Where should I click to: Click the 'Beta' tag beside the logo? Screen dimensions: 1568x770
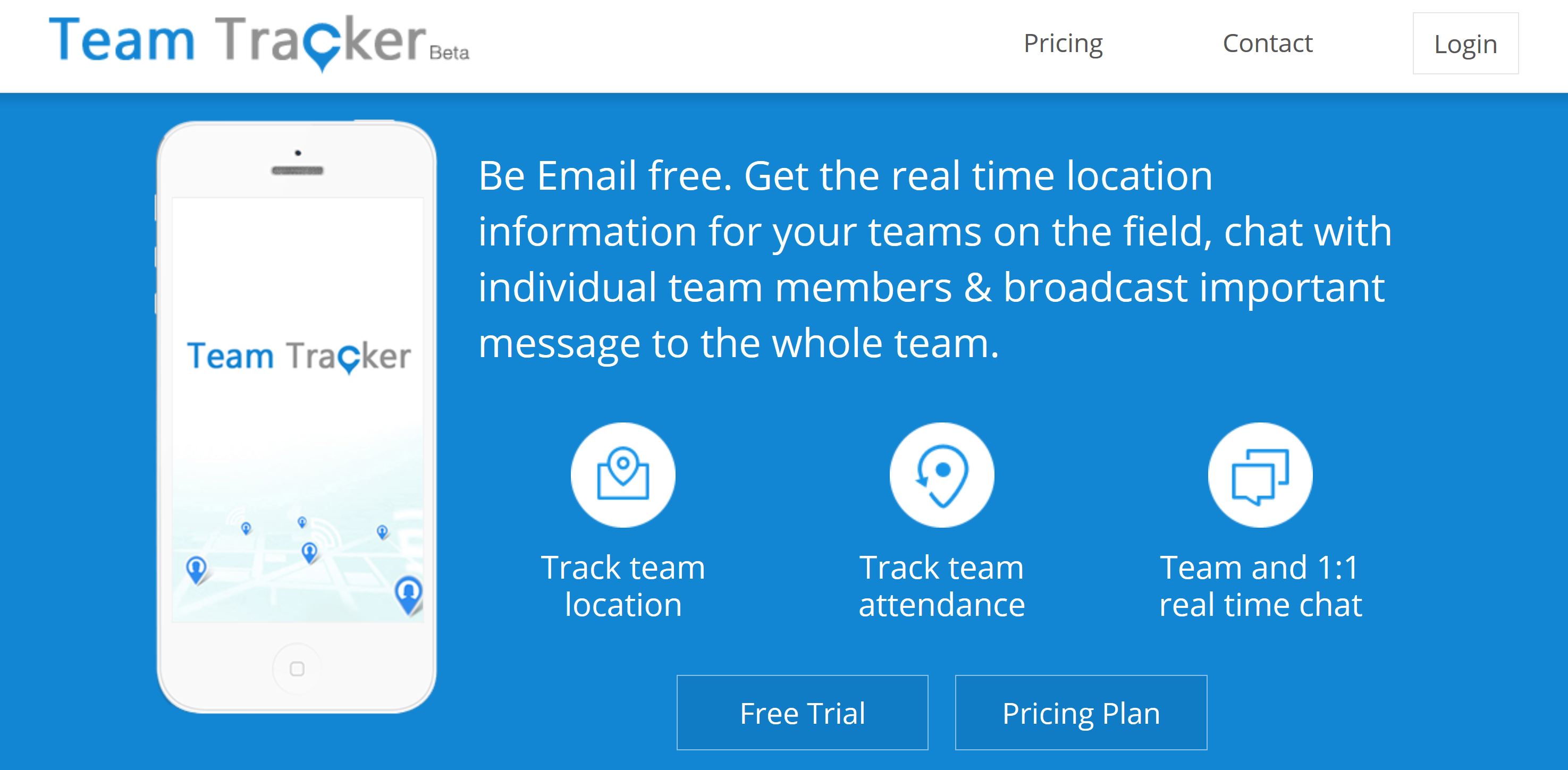point(449,54)
